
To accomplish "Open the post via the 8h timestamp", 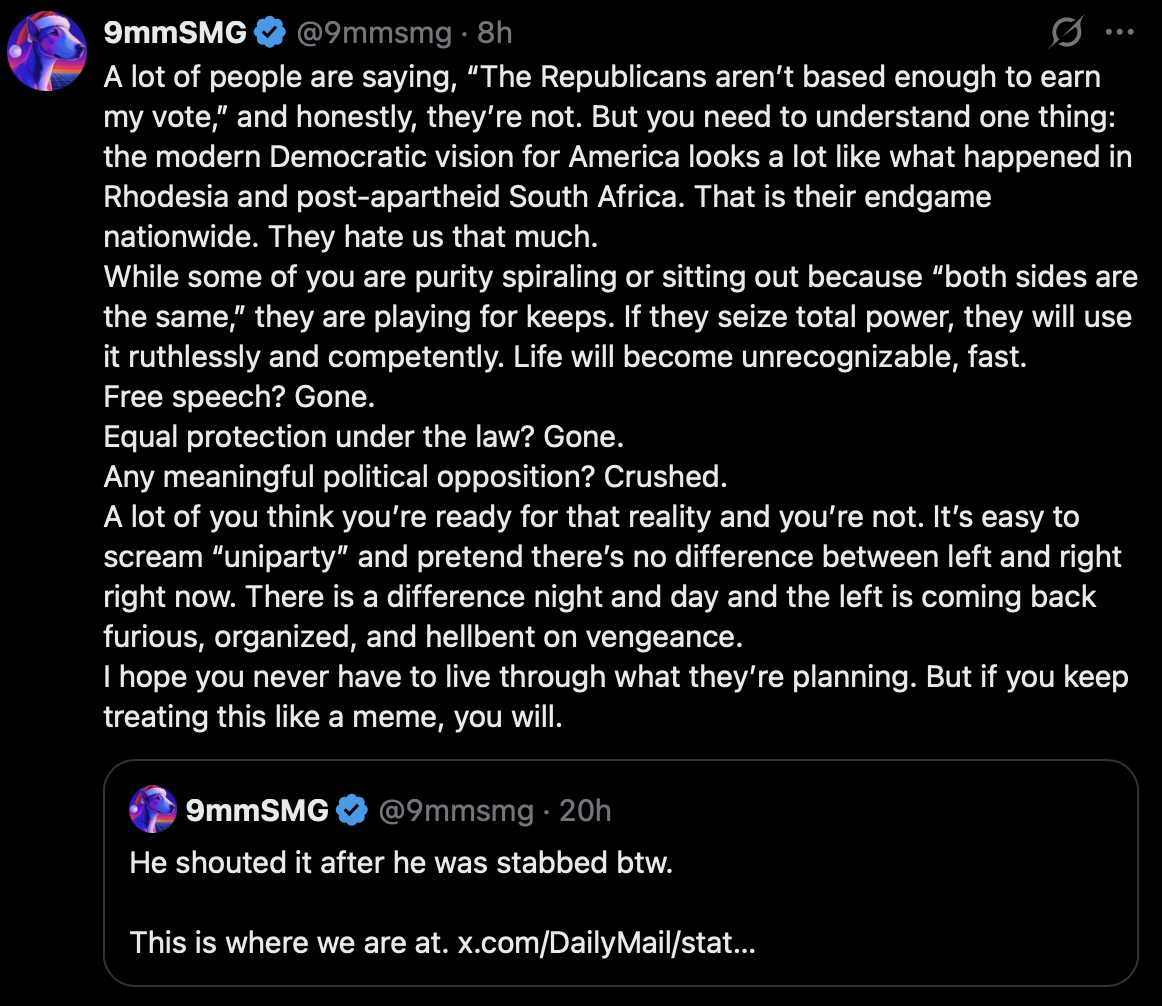I will coord(495,33).
